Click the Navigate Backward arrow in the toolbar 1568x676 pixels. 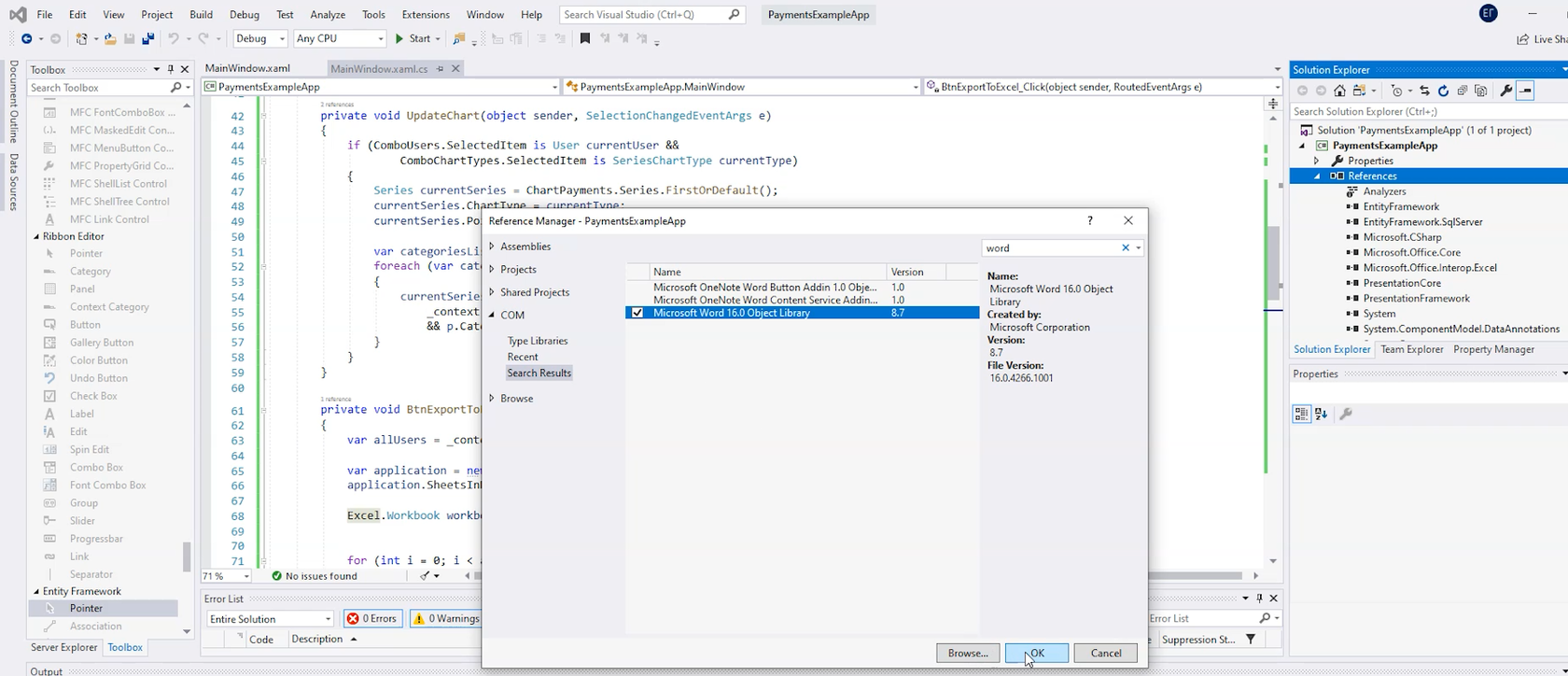tap(26, 38)
